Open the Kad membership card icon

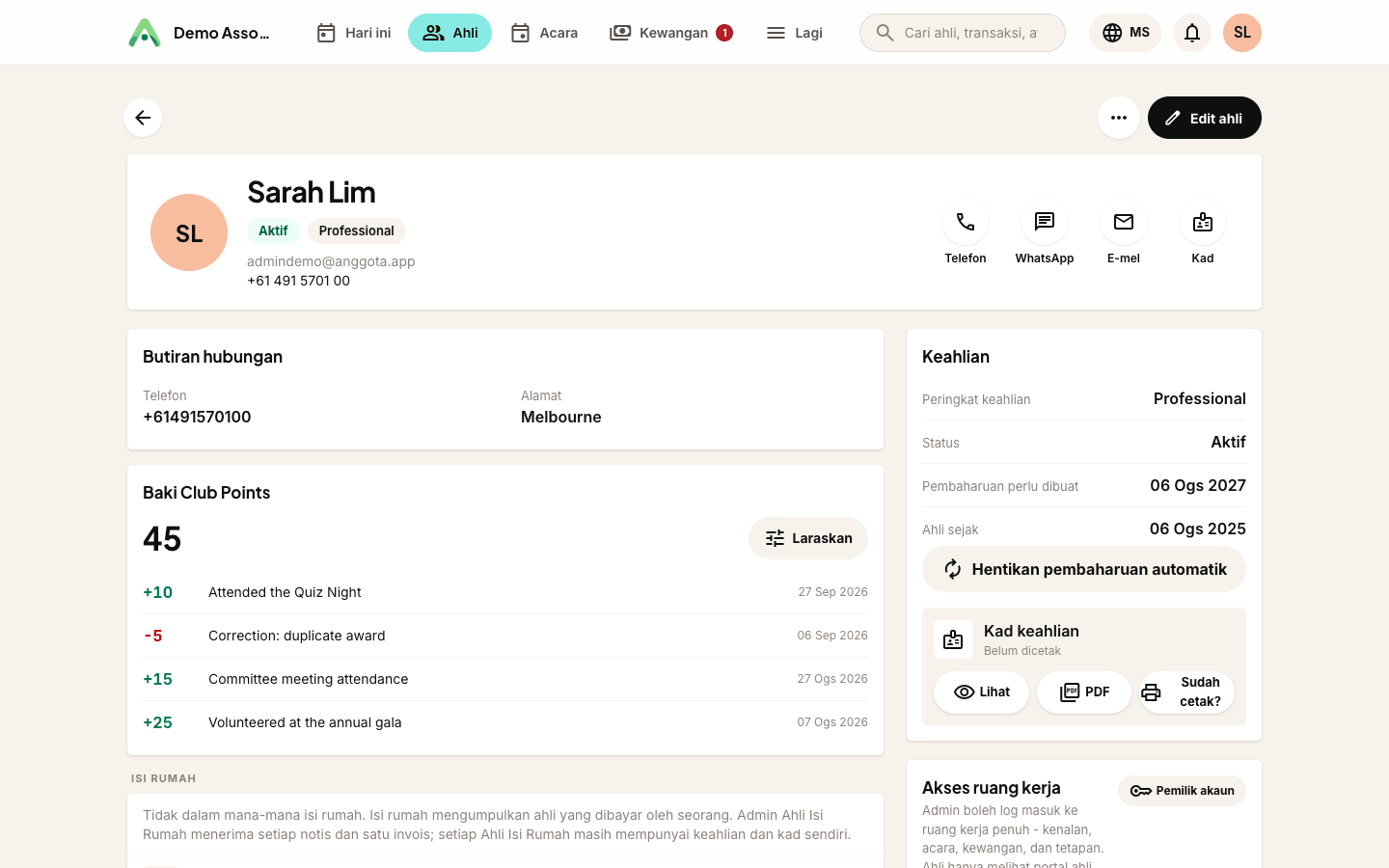[x=1203, y=223]
